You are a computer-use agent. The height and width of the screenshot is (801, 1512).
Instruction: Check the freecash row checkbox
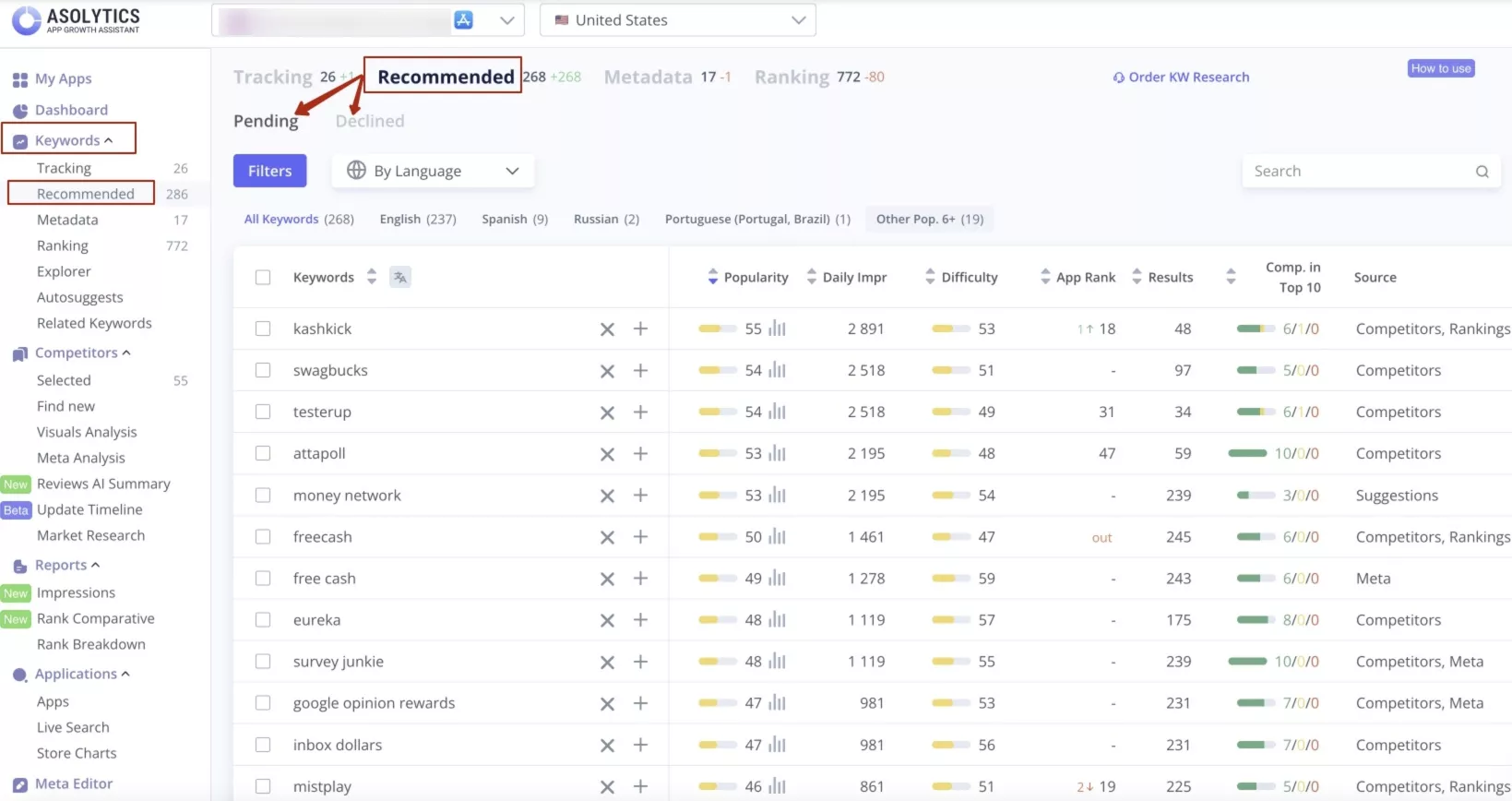[263, 536]
